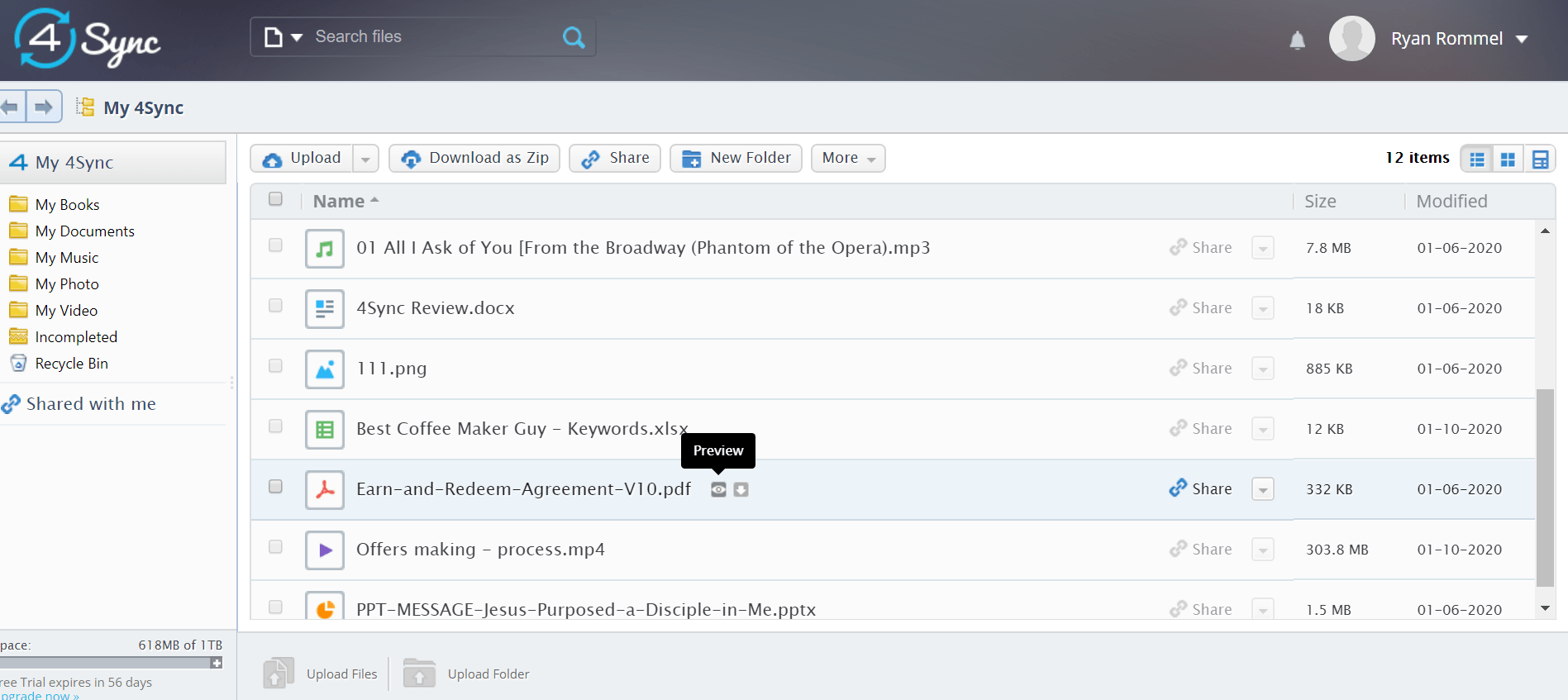Click the New Folder button

(736, 158)
